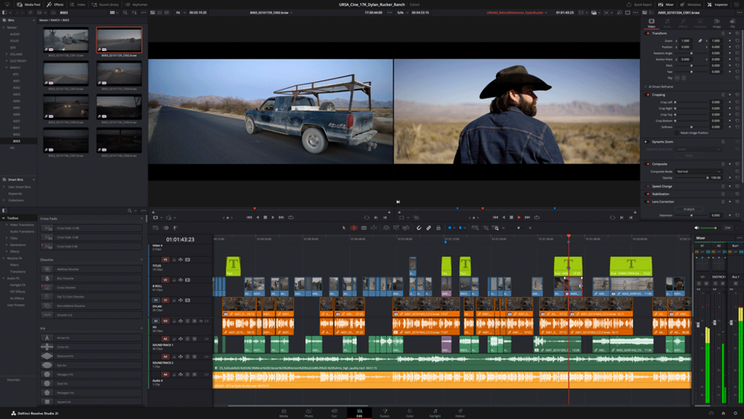Screen dimensions: 744x419
Task: Click the Zoom link chain icon in Transform
Action: point(700,41)
